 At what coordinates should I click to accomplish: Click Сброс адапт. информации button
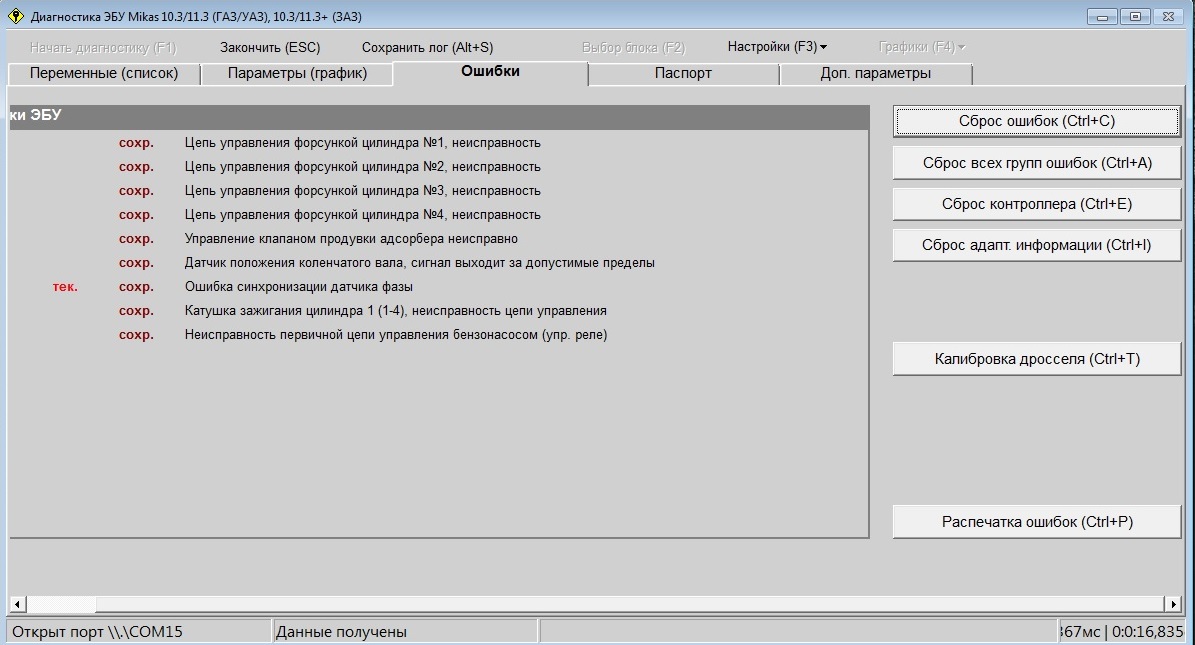[x=1036, y=245]
